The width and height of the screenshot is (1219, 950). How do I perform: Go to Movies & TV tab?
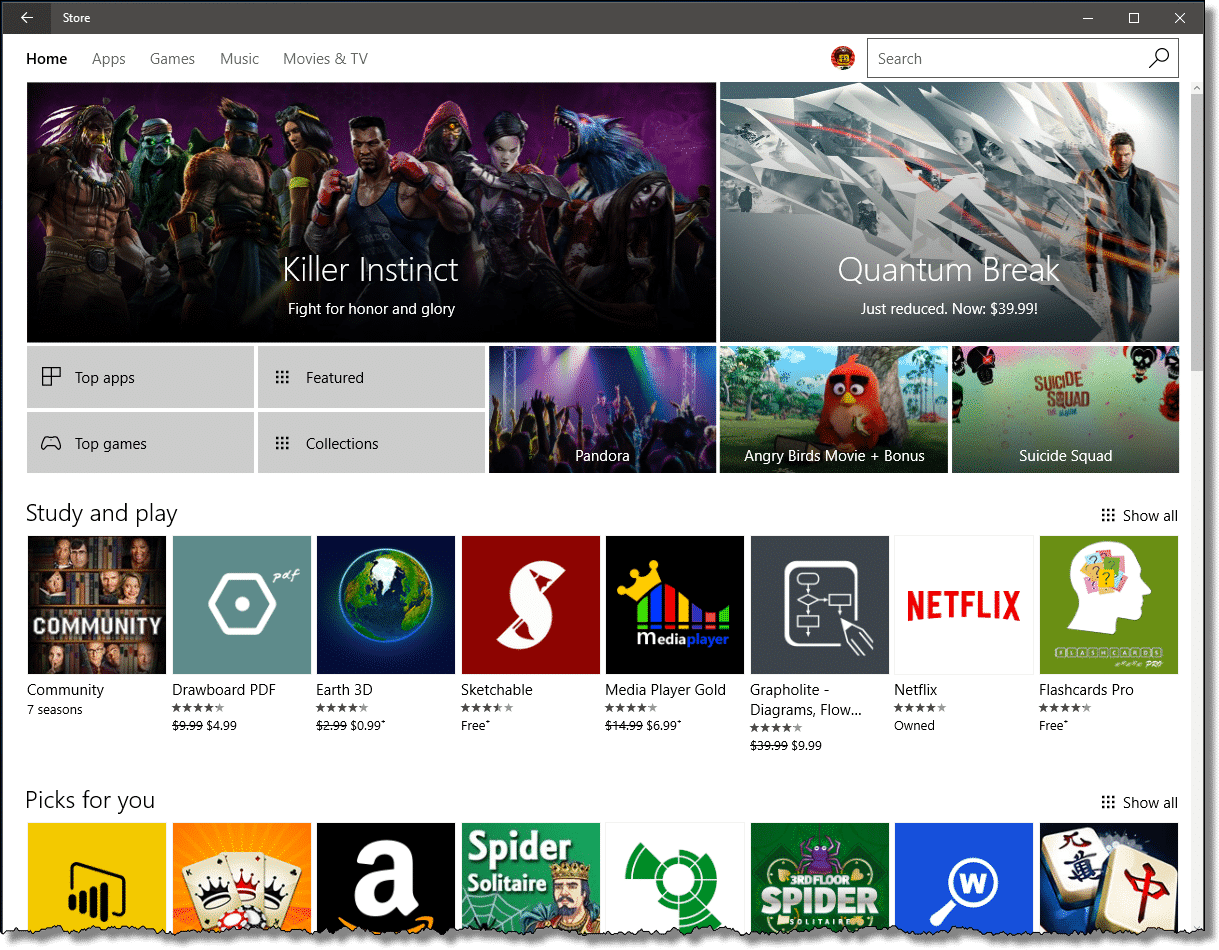click(325, 59)
